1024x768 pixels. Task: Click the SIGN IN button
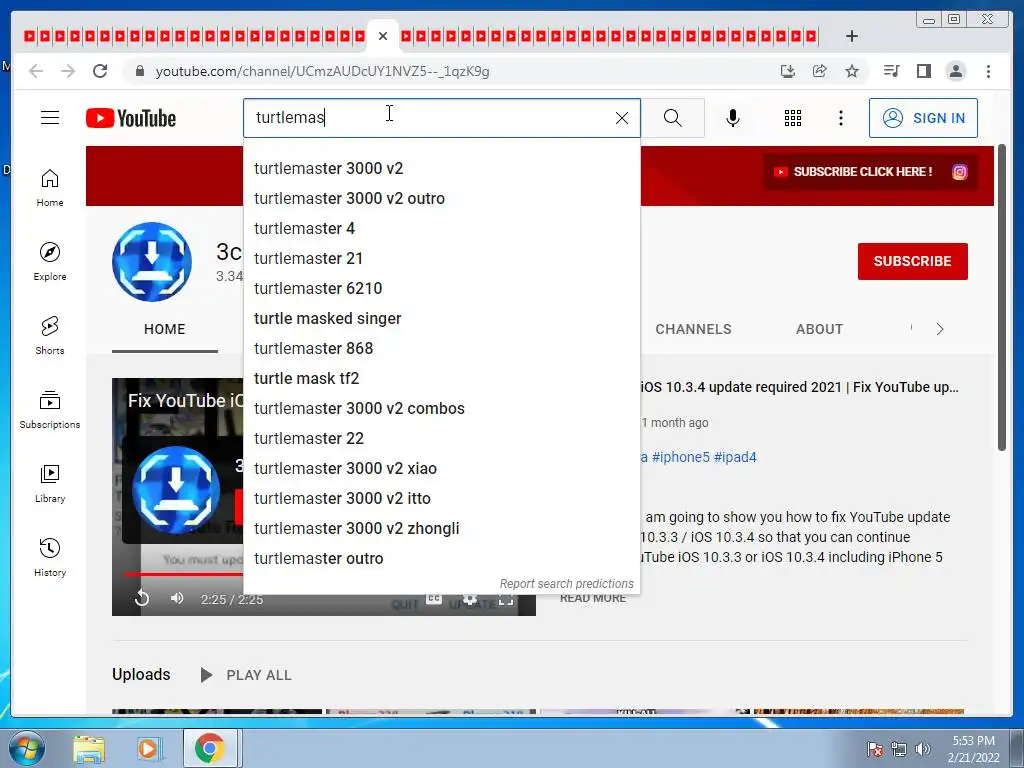click(923, 118)
